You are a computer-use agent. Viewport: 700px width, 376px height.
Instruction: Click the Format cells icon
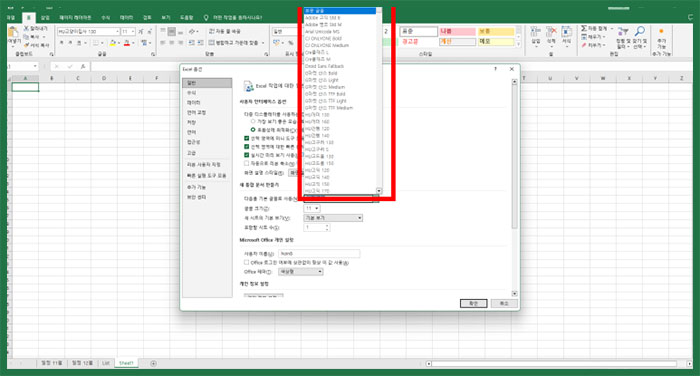[x=567, y=32]
